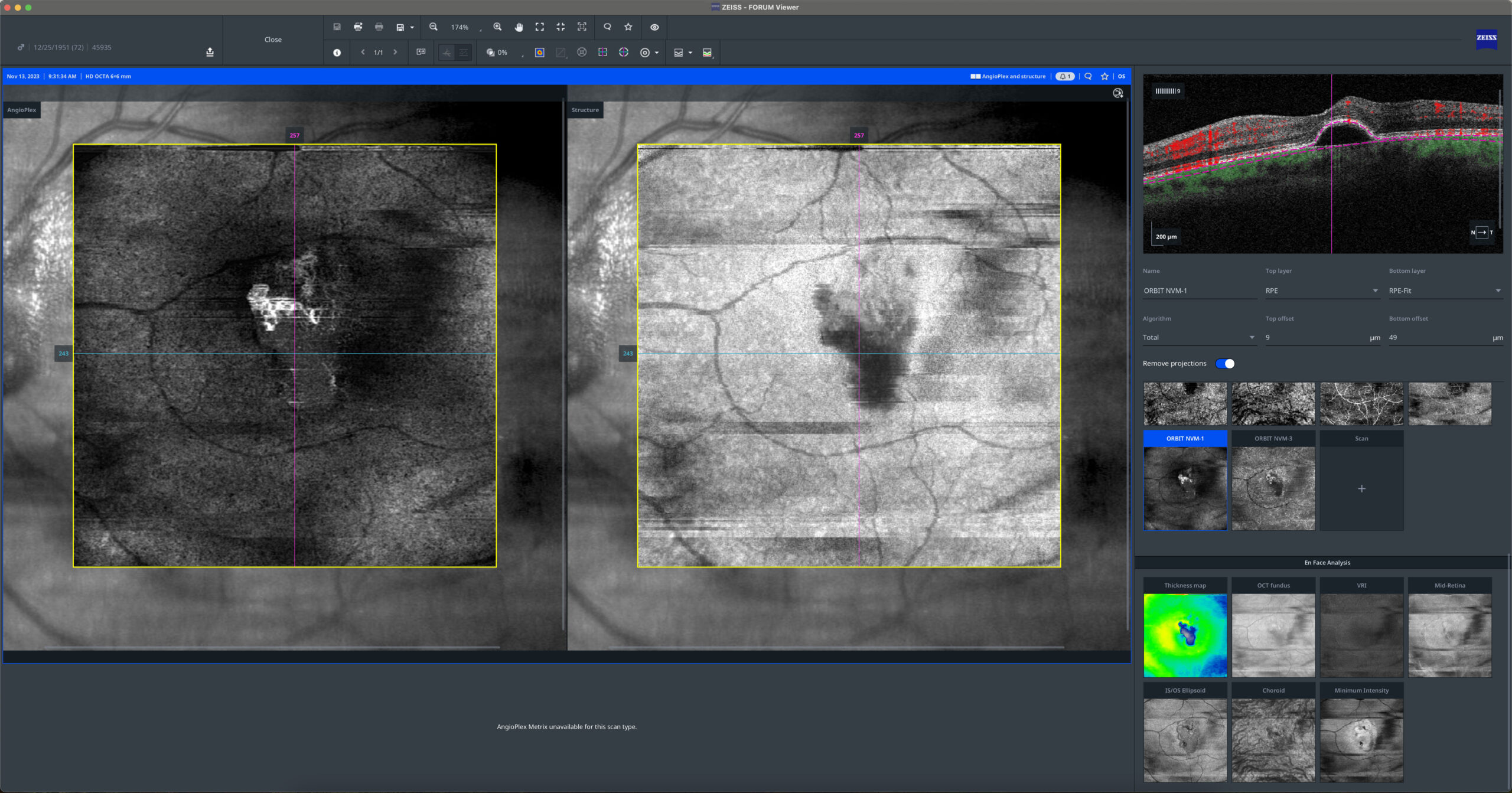Viewport: 1512px width, 793px height.
Task: Open the AngioPlex and structure layout selector
Action: (1008, 76)
